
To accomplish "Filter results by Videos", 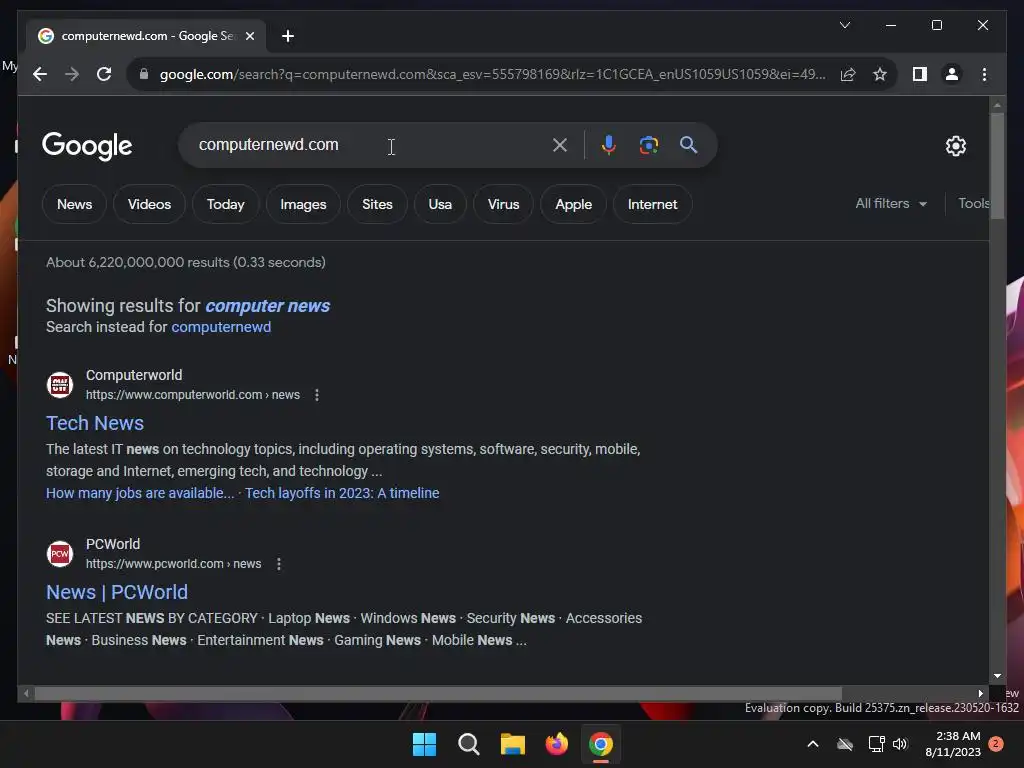I will click(x=150, y=204).
